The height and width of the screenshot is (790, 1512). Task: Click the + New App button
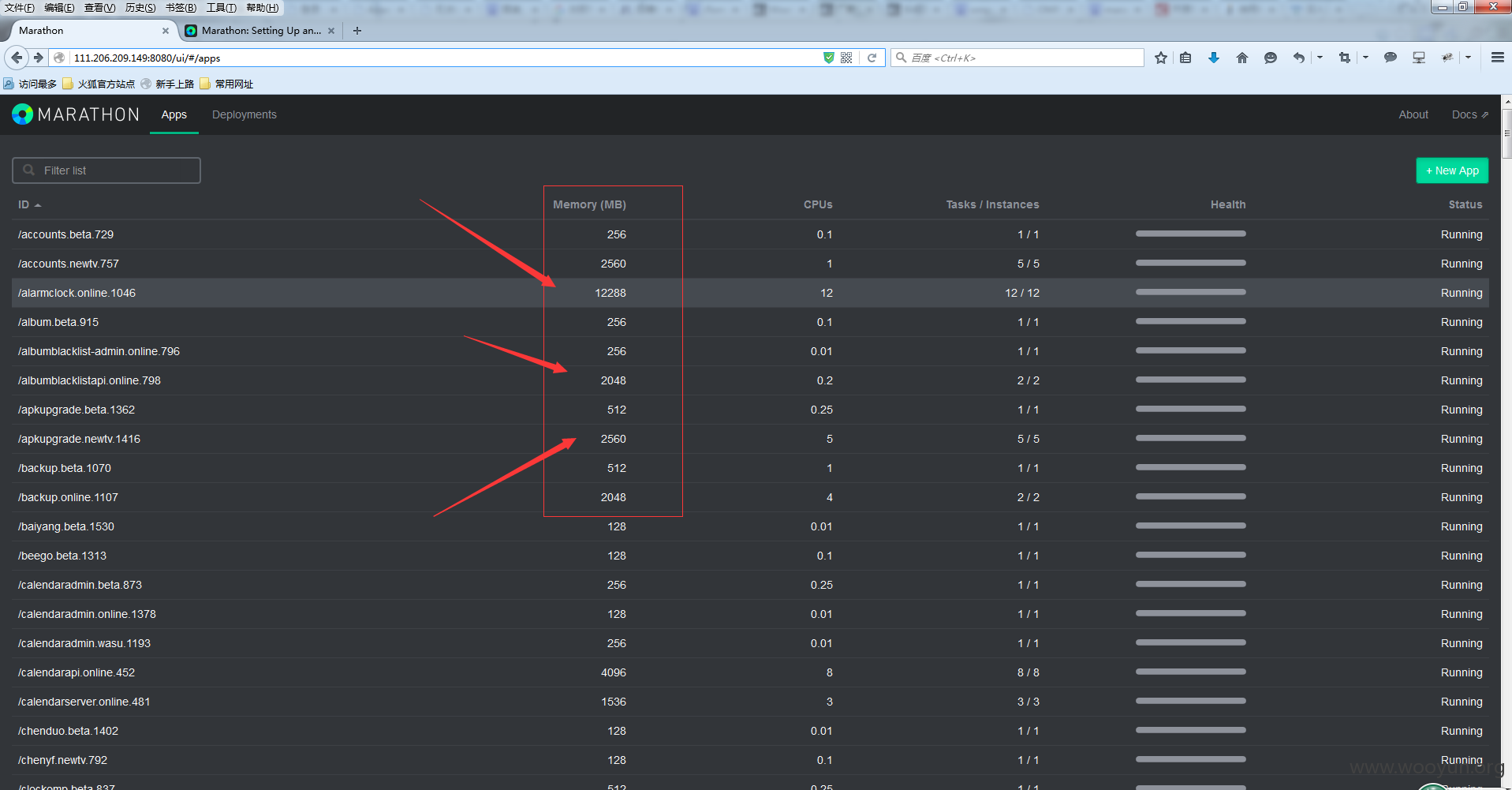point(1452,170)
